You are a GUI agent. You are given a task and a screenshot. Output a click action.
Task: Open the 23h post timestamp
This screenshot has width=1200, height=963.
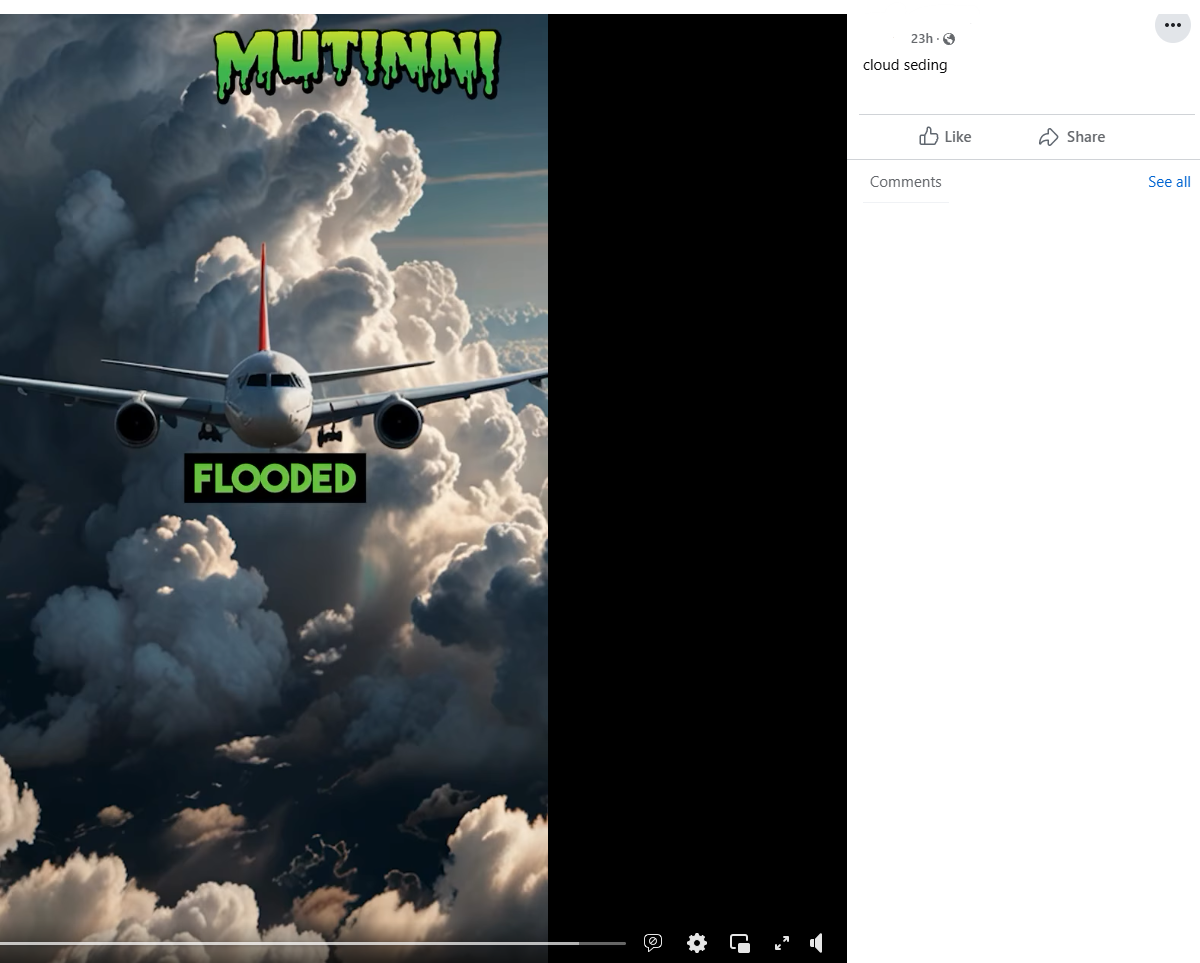[921, 39]
